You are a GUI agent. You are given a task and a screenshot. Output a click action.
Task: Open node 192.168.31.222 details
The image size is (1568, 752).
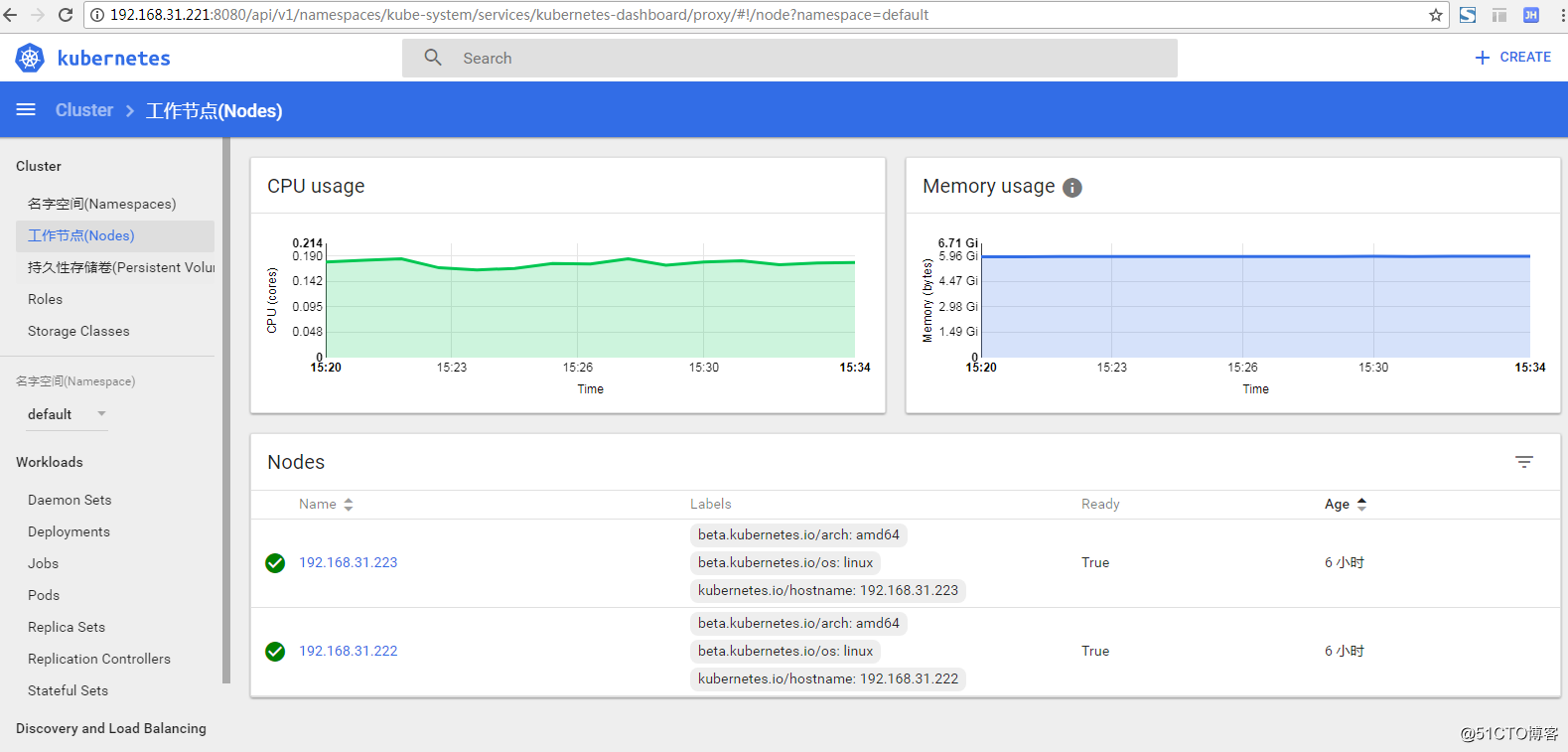coord(349,651)
